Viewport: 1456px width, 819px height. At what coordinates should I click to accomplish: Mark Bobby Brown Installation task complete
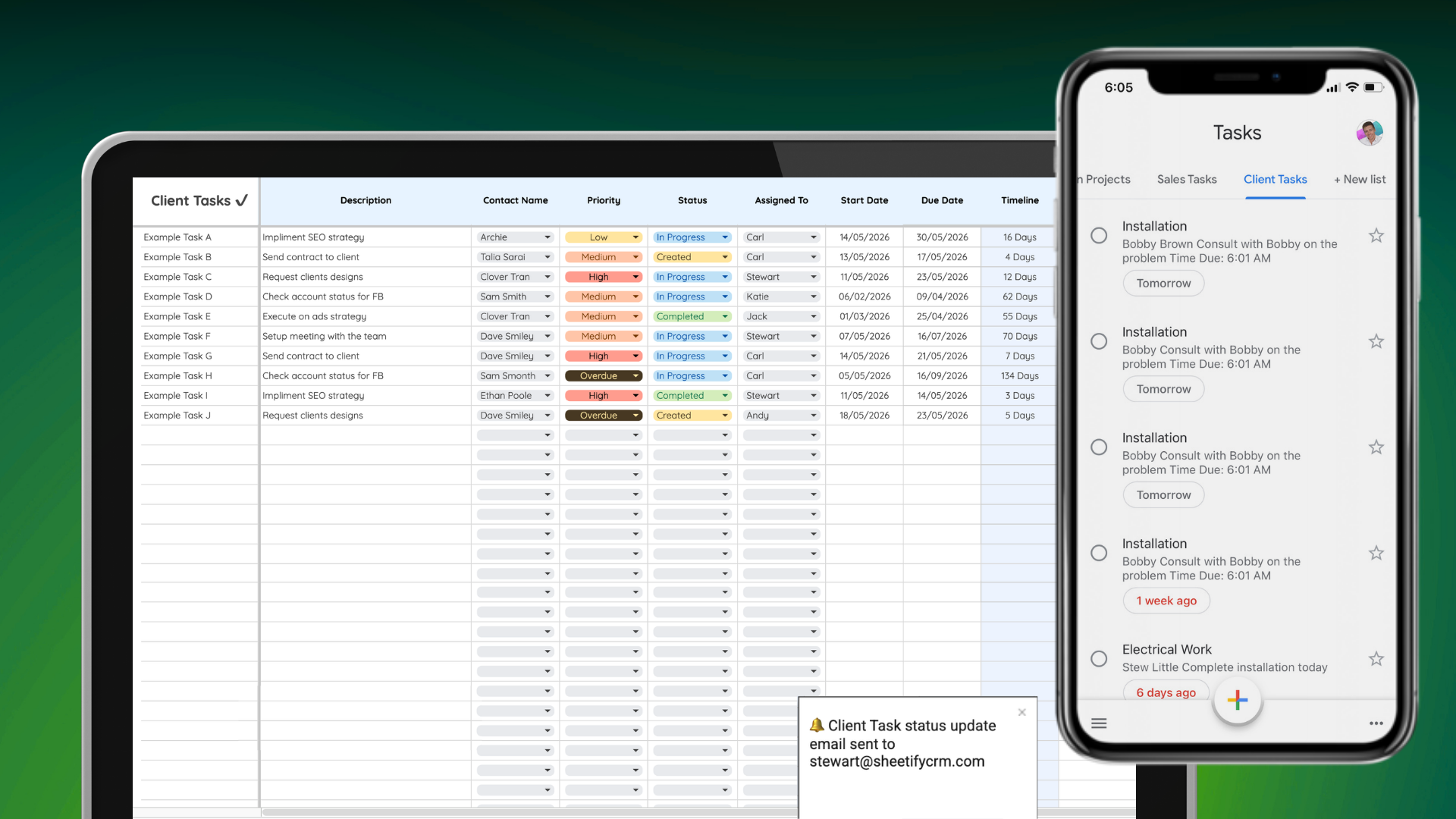coord(1099,236)
